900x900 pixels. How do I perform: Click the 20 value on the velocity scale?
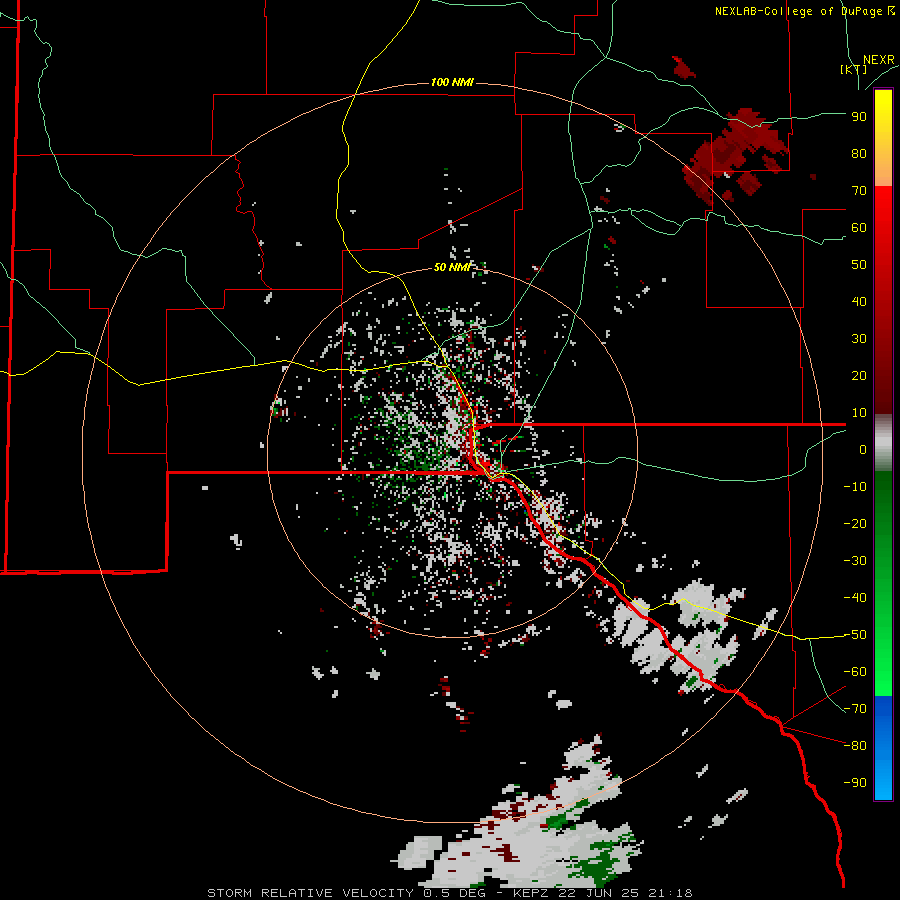pos(859,376)
